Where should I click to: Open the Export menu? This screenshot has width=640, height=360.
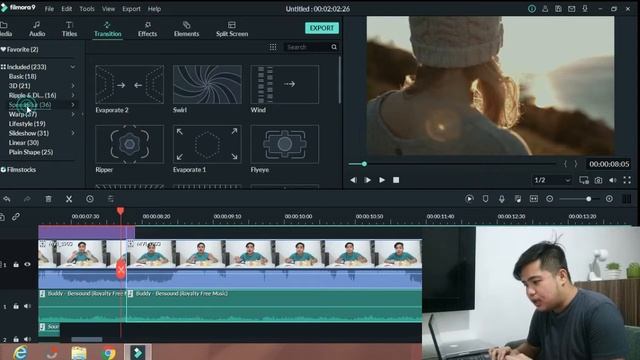[131, 9]
